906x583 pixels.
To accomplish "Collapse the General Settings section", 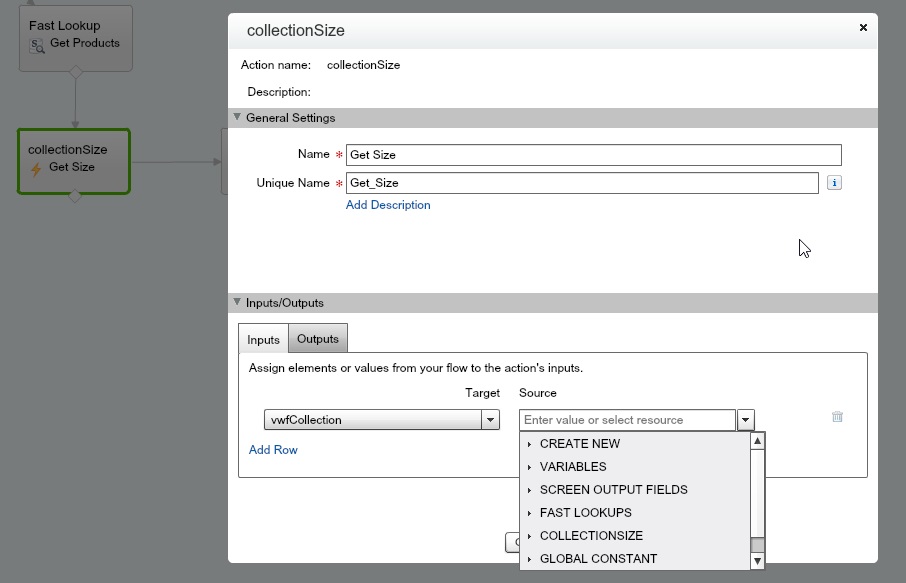I will (x=238, y=117).
